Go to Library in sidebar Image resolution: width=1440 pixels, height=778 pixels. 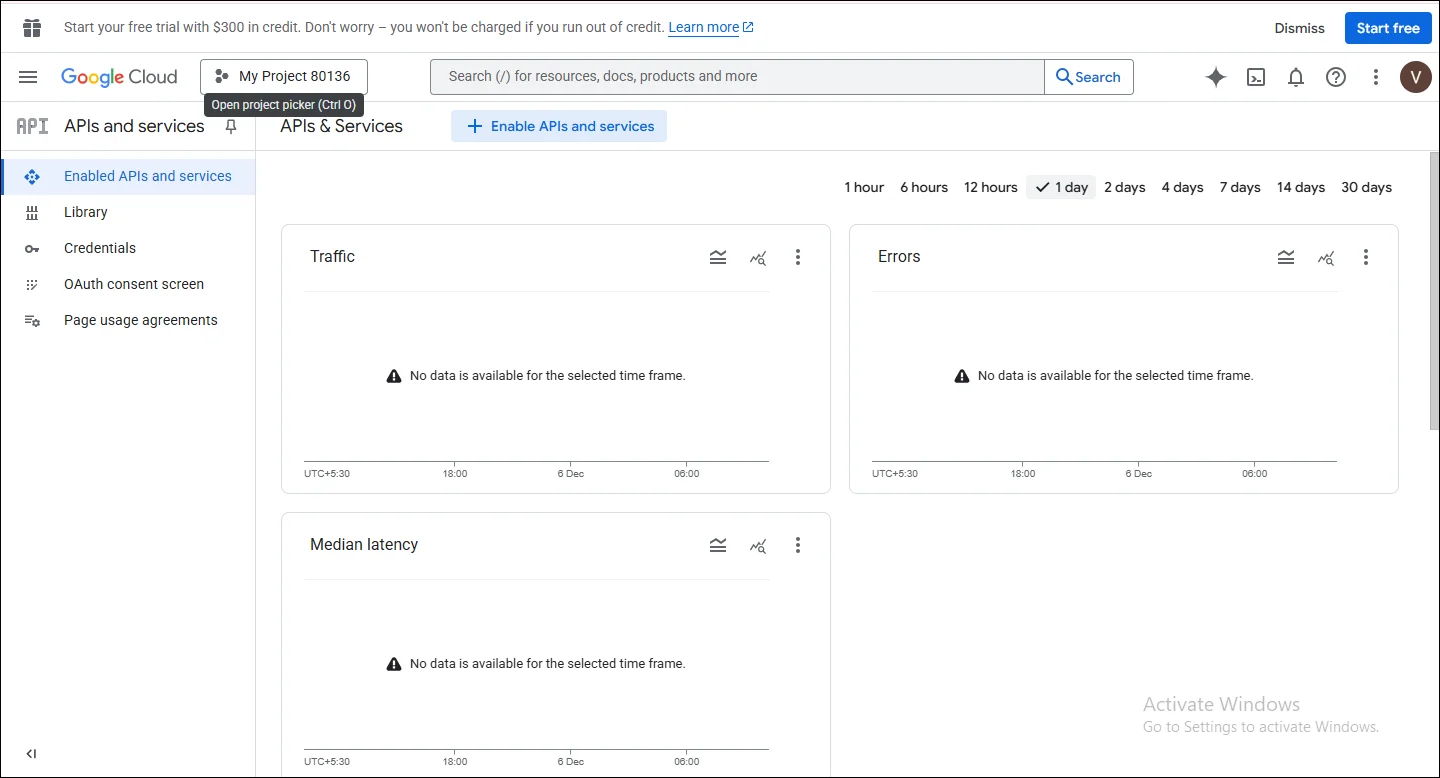(128, 212)
